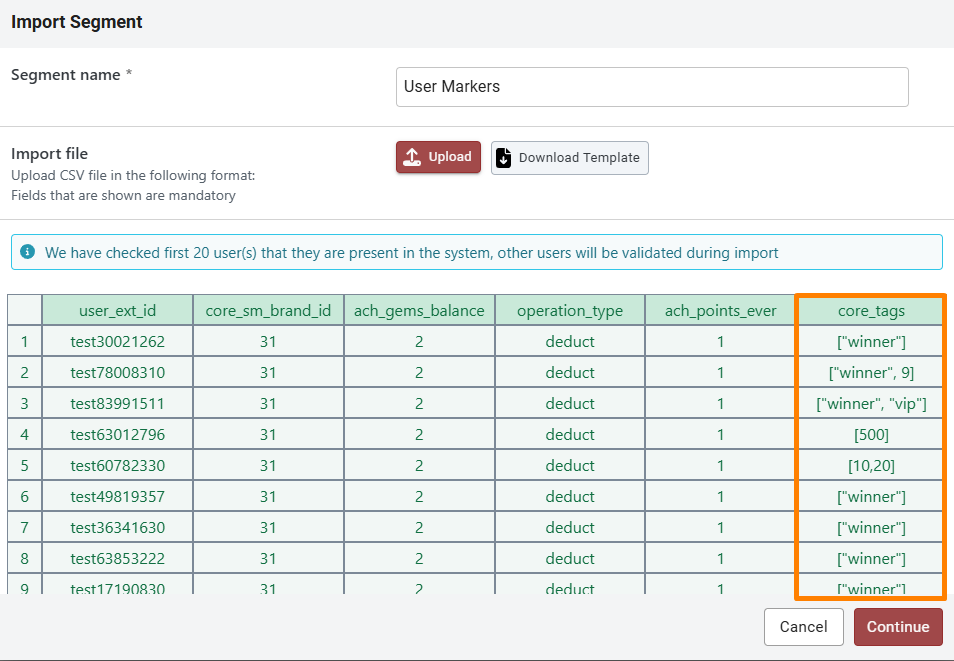Select the core_tags column header
This screenshot has height=661, width=954.
(870, 310)
